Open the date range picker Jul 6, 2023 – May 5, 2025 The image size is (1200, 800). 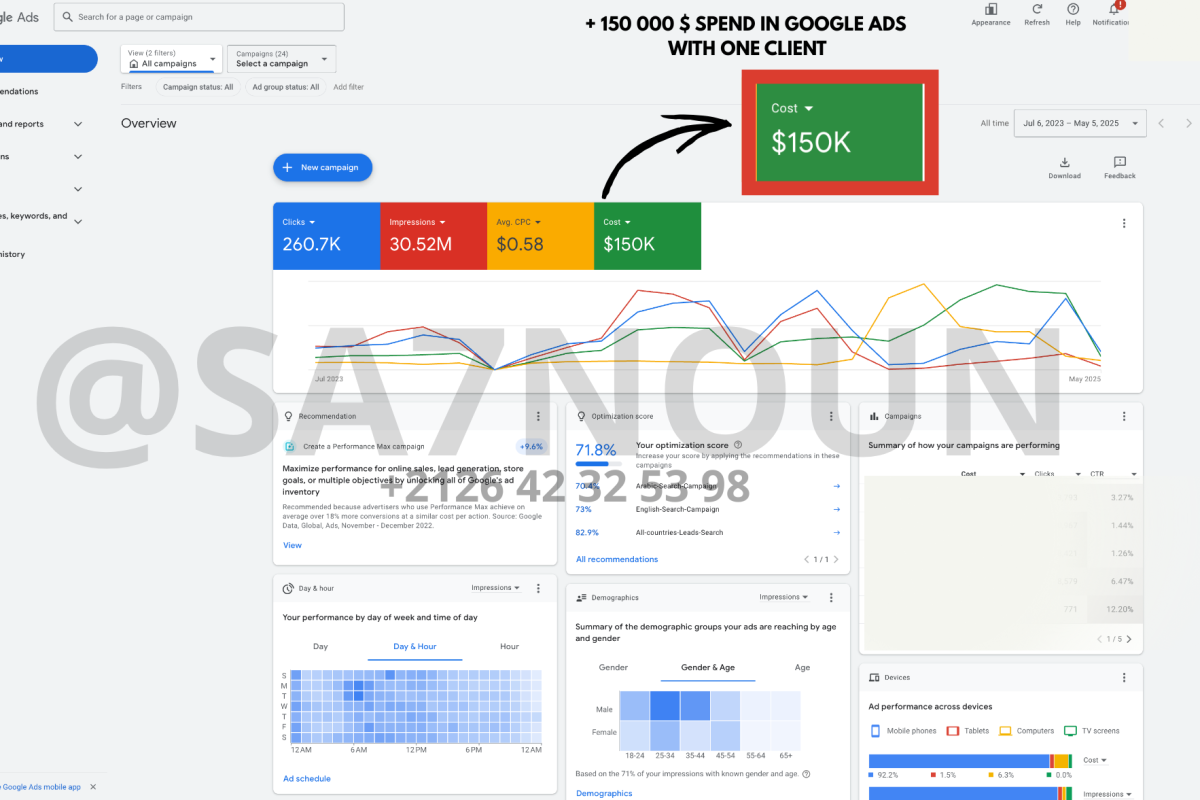1080,123
